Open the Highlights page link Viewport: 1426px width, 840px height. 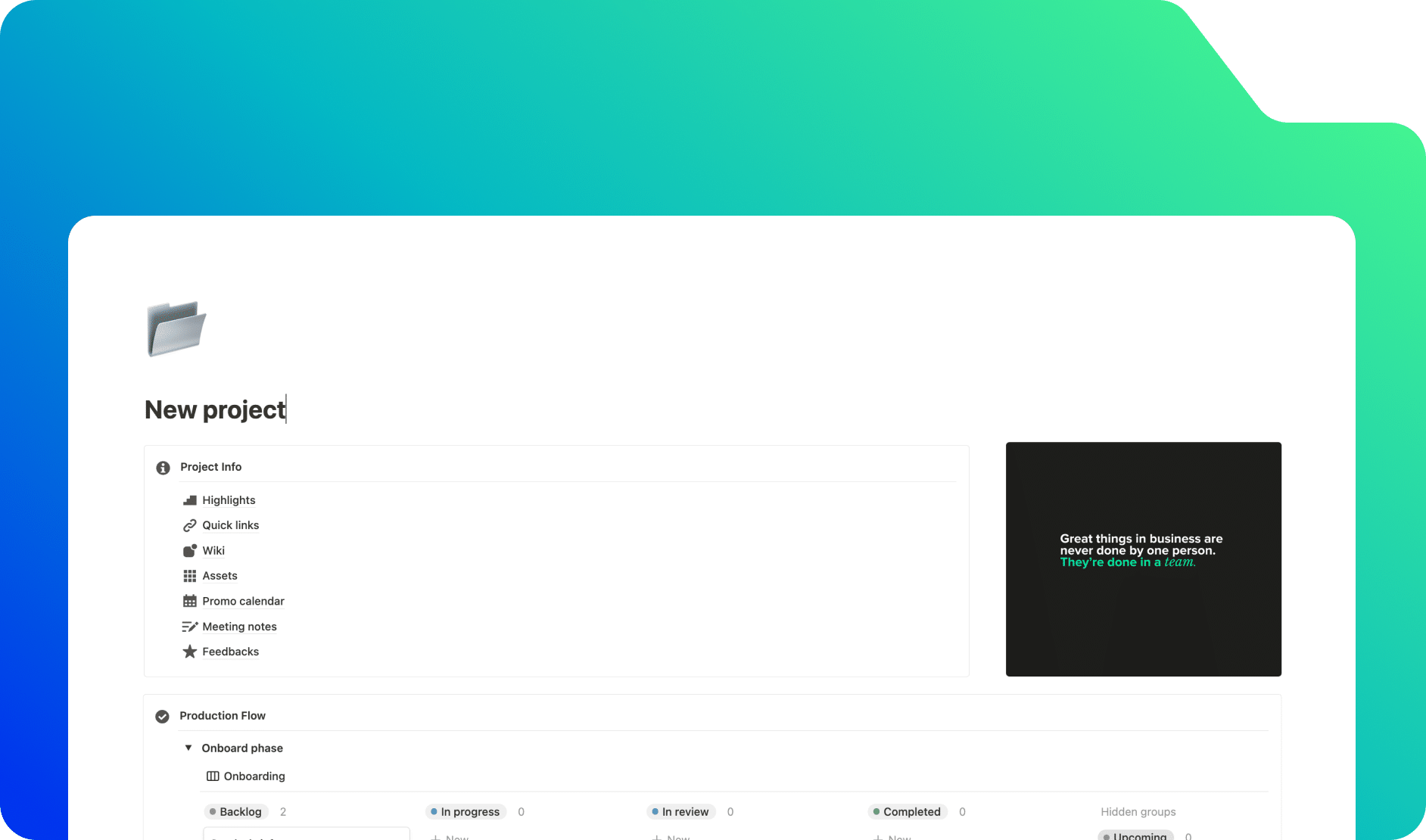coord(229,500)
